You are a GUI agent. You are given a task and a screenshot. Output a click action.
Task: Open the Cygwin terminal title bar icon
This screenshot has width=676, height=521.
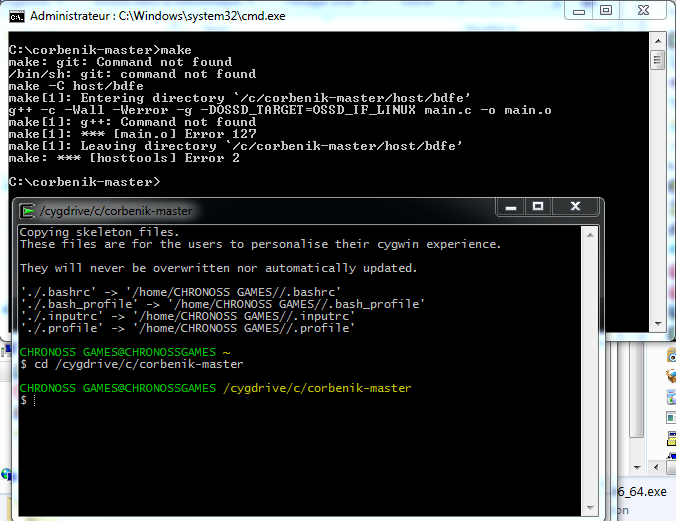point(28,211)
